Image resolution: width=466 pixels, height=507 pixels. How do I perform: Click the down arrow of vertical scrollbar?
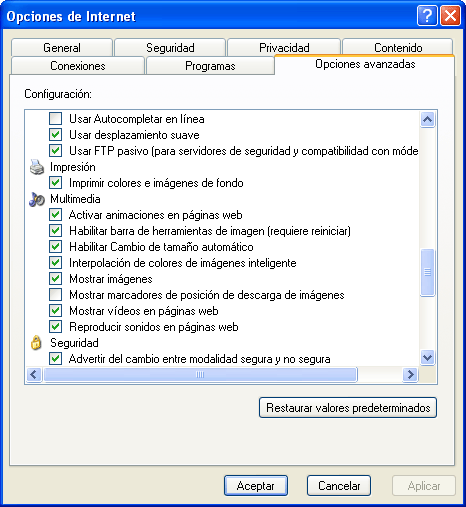(x=427, y=358)
